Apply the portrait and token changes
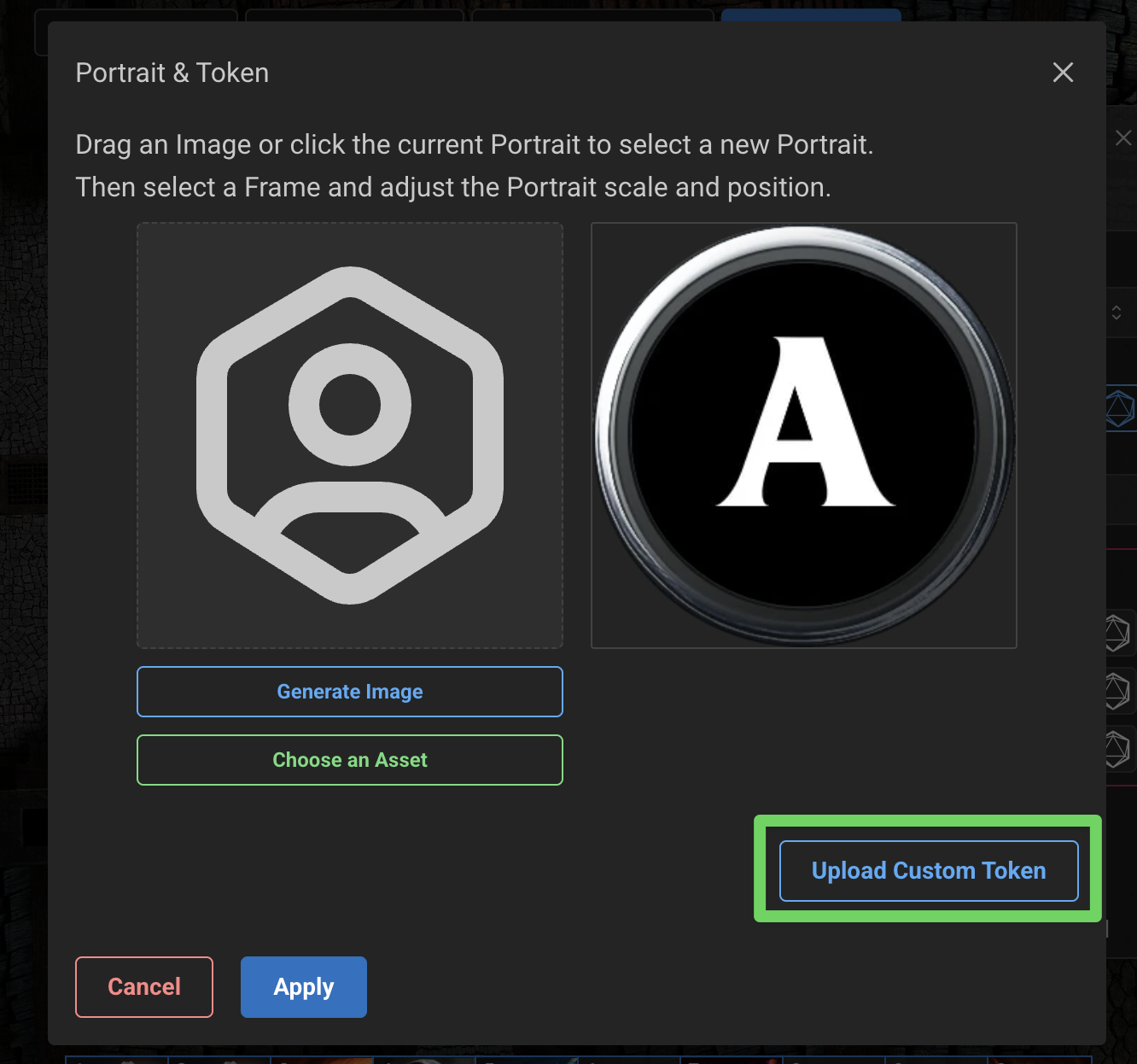This screenshot has height=1064, width=1137. [303, 986]
